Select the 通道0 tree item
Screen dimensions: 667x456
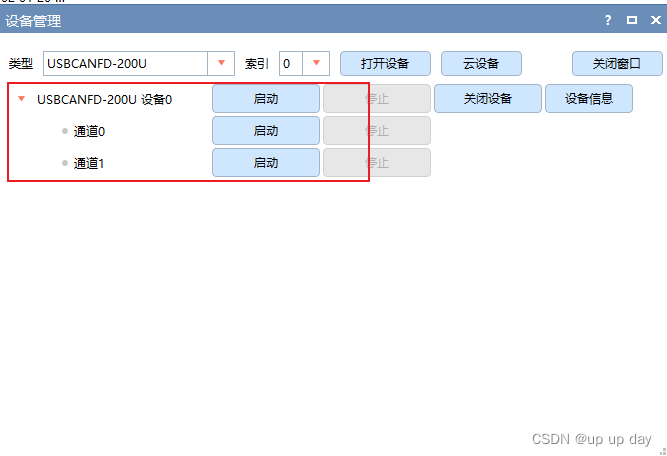pos(89,131)
